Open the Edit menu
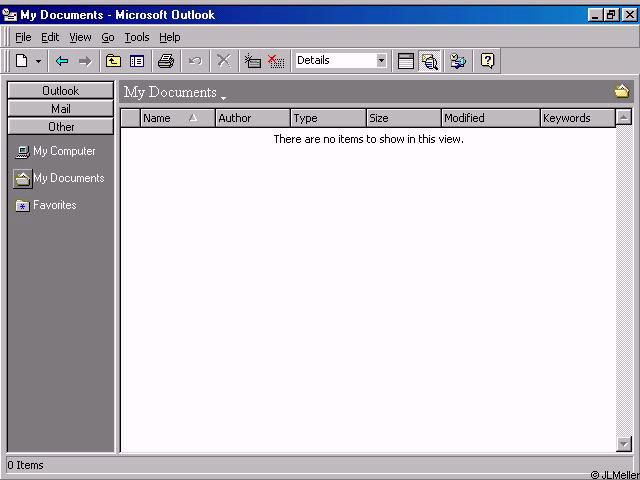Image resolution: width=640 pixels, height=480 pixels. point(50,38)
